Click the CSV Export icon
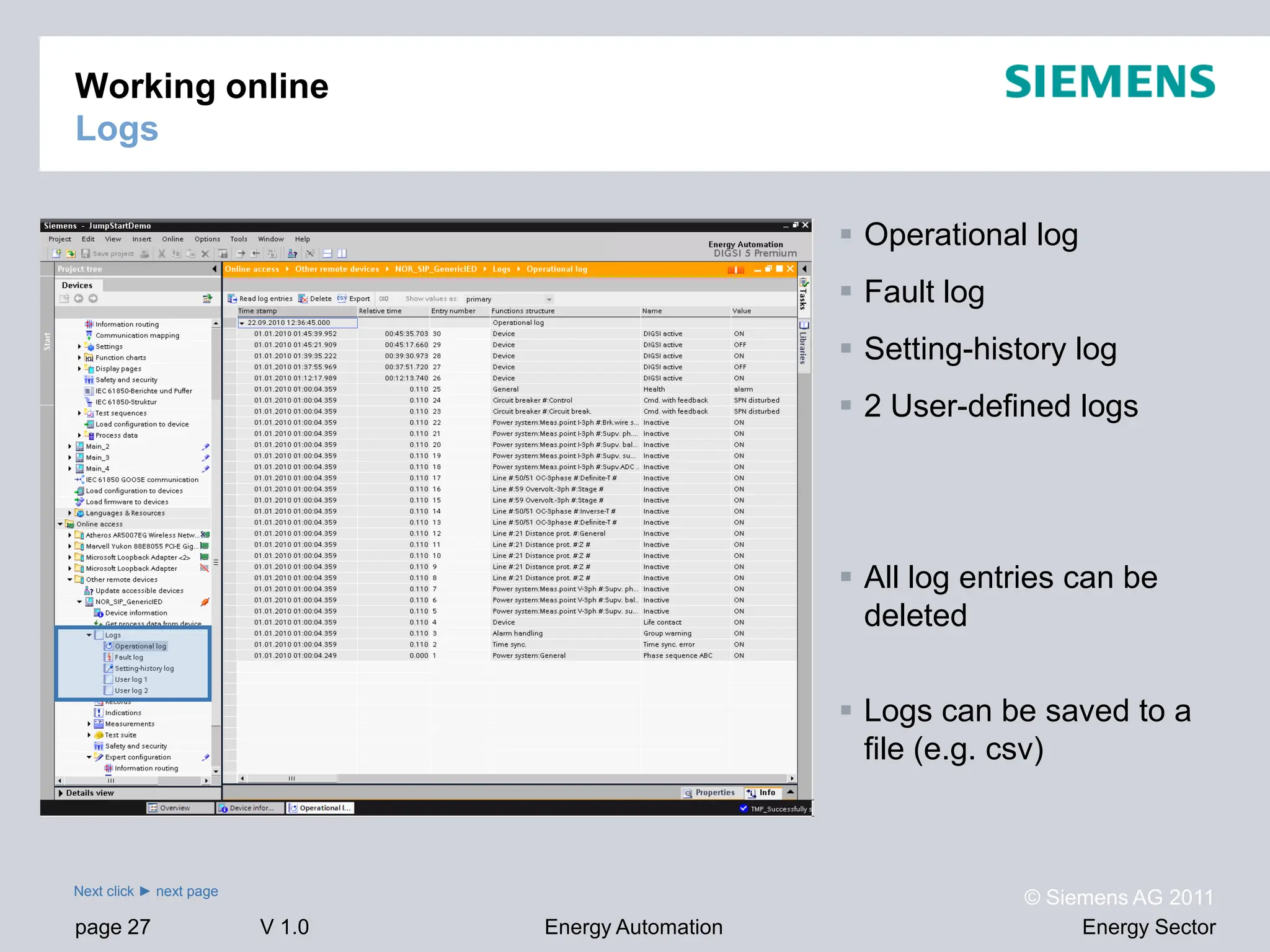Image resolution: width=1270 pixels, height=952 pixels. pos(342,299)
